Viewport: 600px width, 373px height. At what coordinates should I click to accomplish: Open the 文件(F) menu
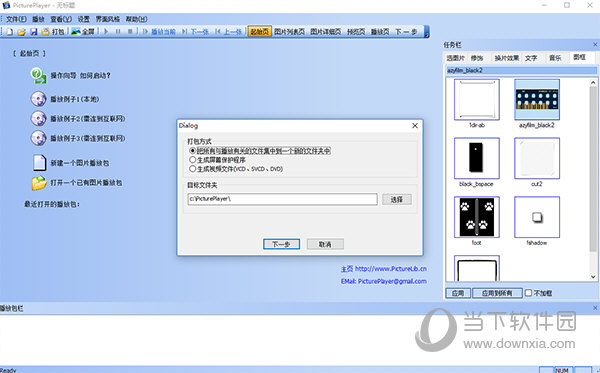[x=16, y=19]
